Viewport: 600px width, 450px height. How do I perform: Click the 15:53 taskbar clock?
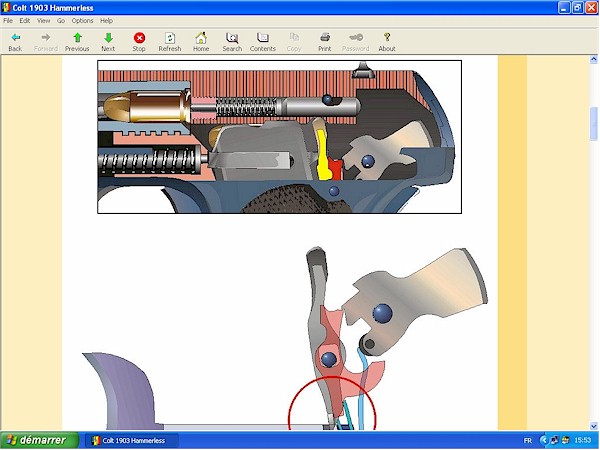582,440
